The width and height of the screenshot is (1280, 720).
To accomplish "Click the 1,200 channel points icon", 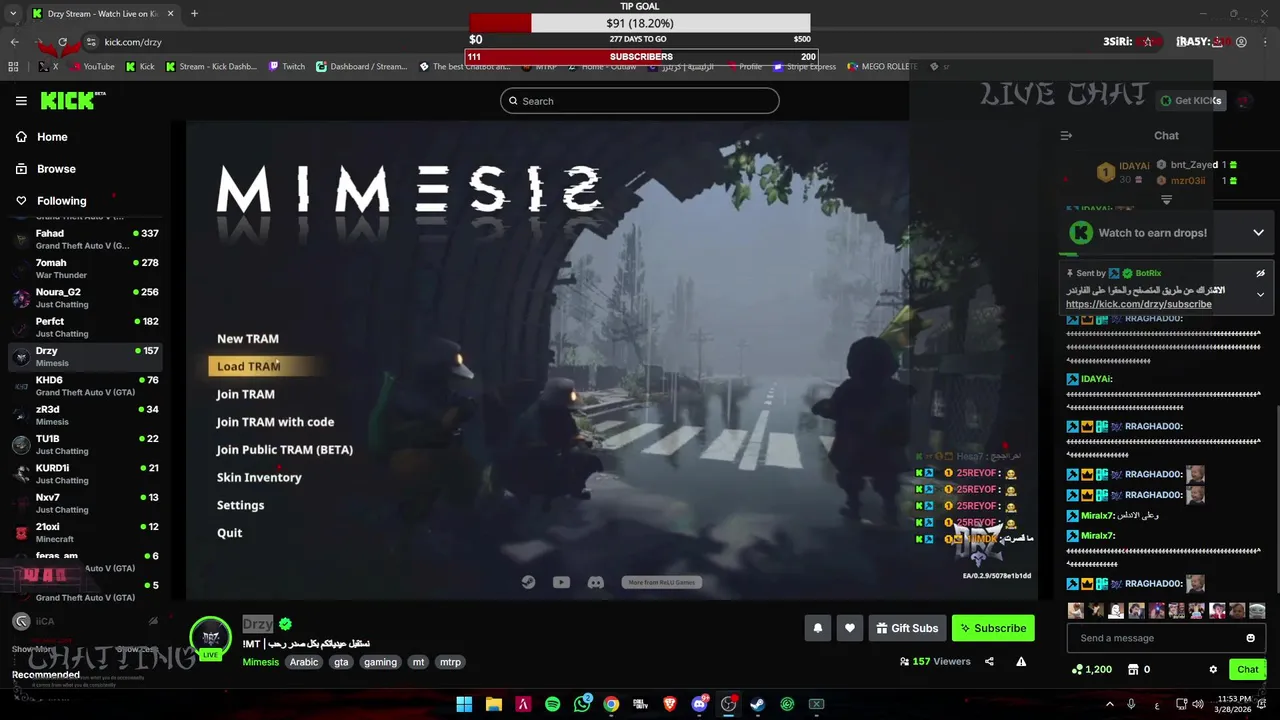I will click(1077, 669).
